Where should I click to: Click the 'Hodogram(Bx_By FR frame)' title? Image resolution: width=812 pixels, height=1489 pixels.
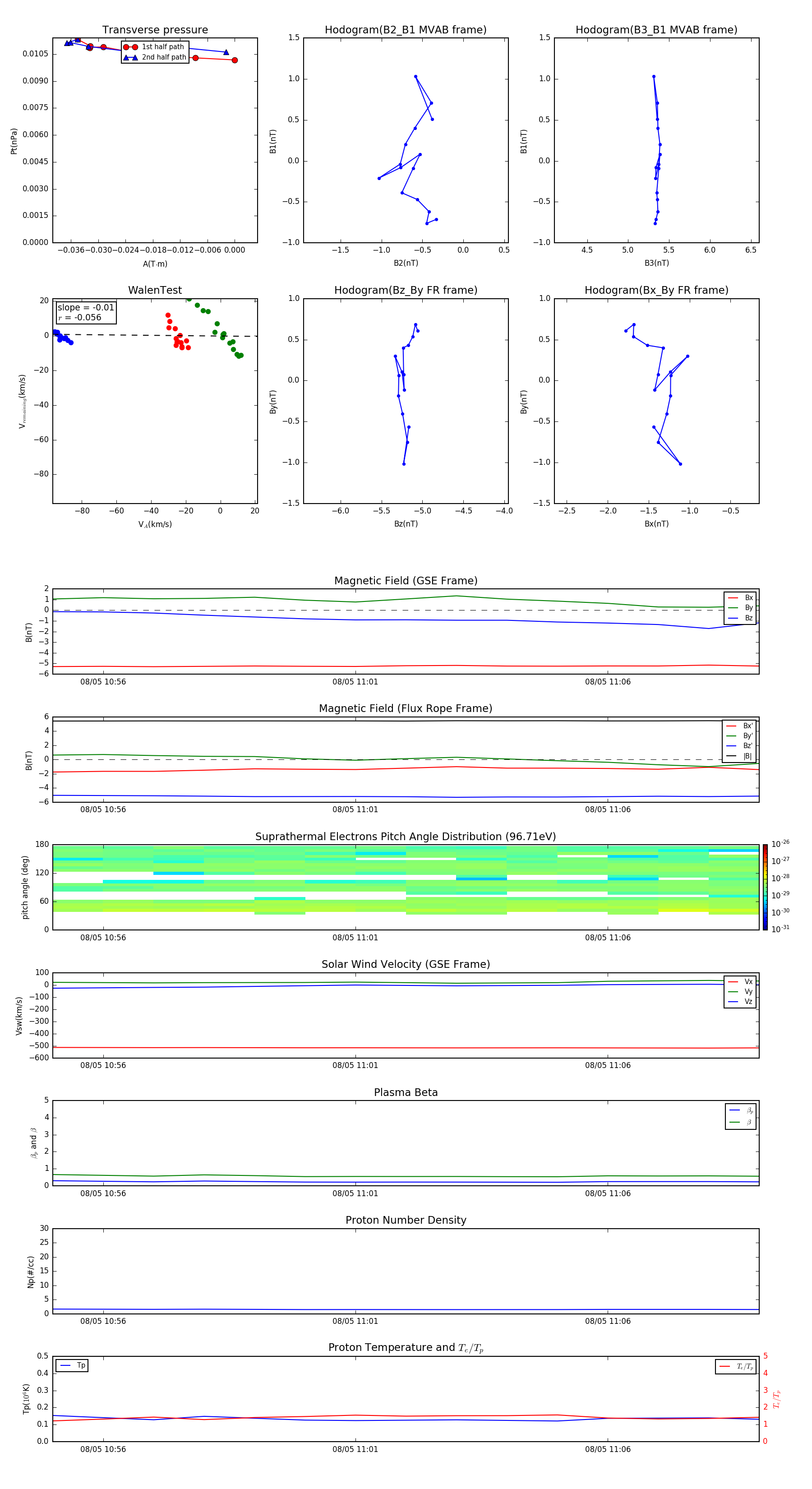click(x=656, y=290)
